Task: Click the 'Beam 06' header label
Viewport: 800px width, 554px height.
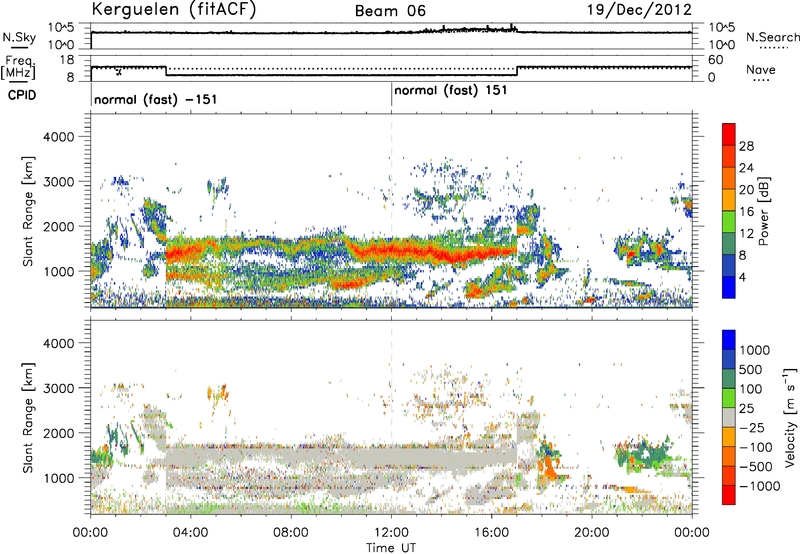Action: click(x=390, y=11)
